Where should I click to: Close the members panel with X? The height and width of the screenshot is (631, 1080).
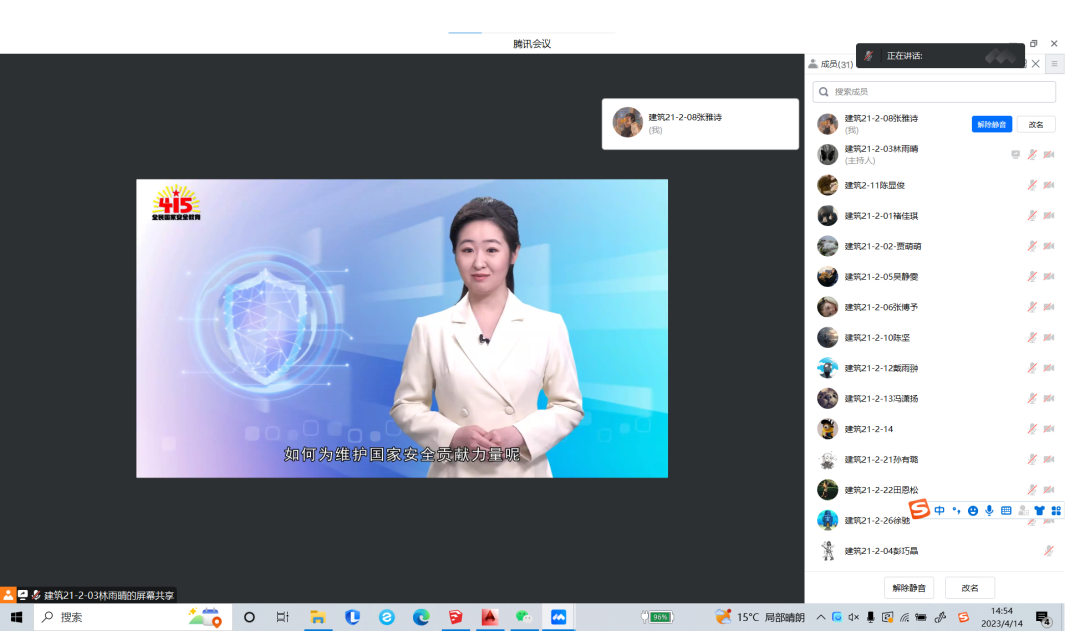pyautogui.click(x=1035, y=64)
